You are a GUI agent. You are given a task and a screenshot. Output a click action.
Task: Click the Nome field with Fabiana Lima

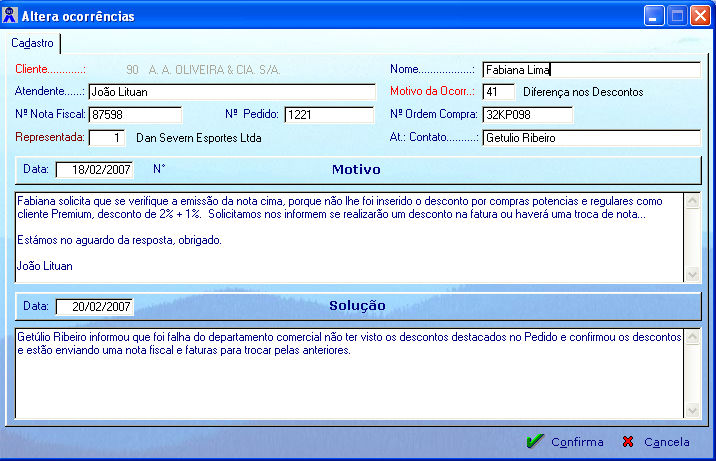[590, 70]
